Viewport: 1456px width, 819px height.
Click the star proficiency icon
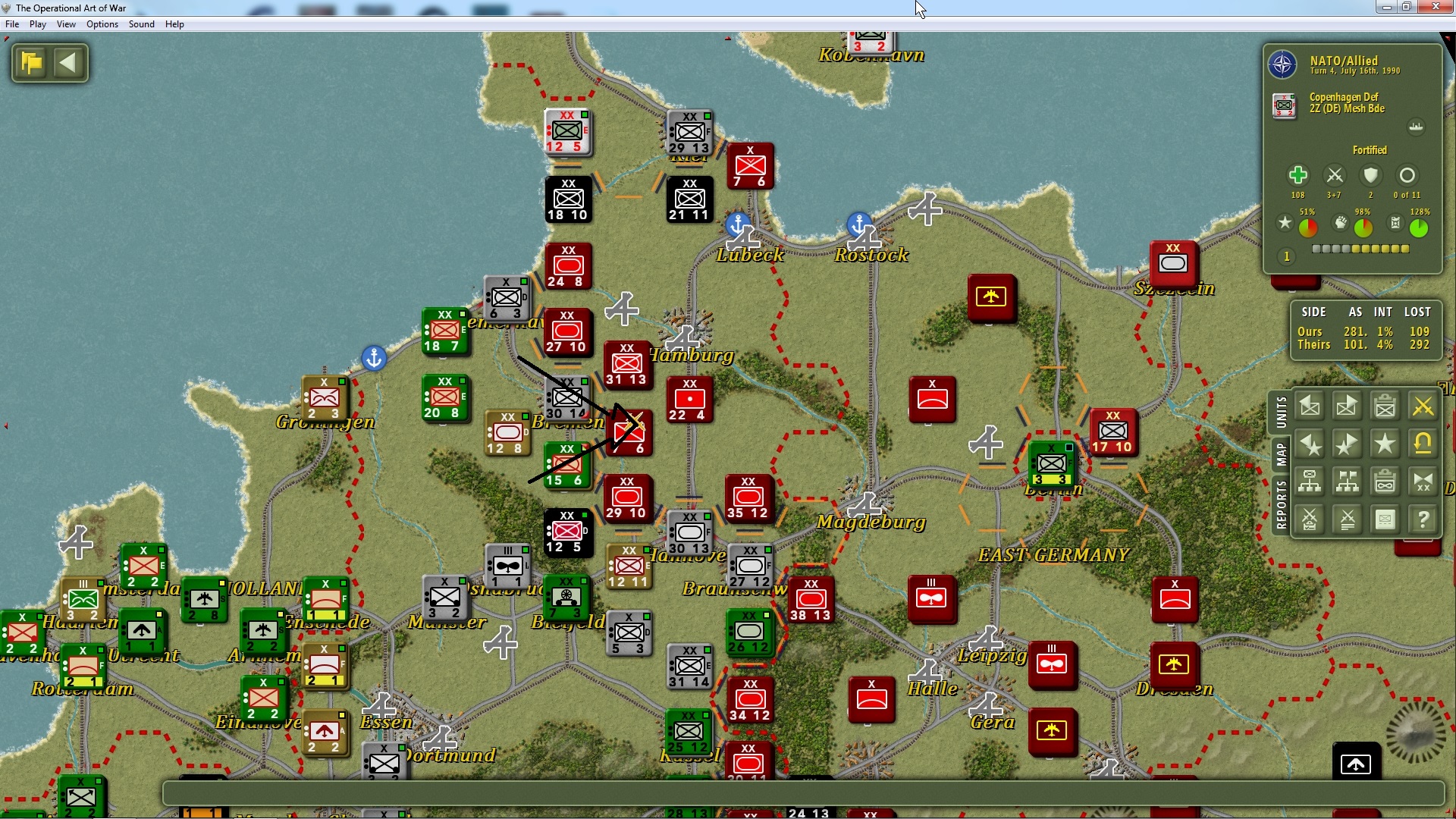(1285, 223)
